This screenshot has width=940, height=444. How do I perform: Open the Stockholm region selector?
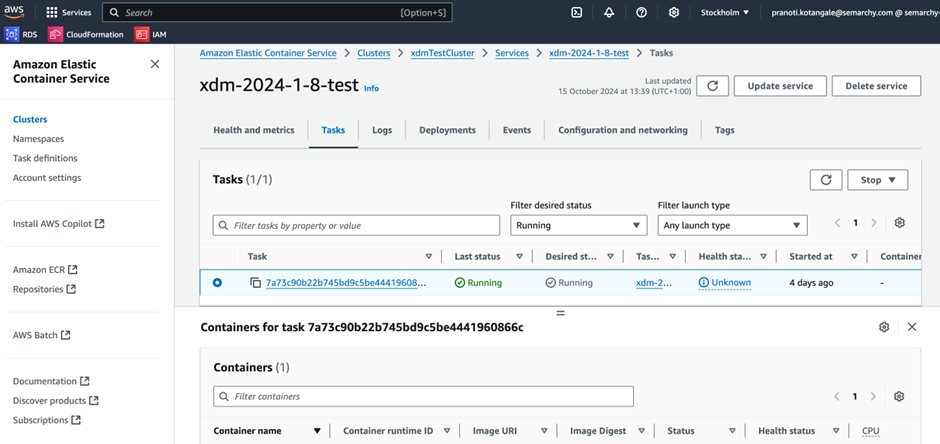[x=725, y=13]
